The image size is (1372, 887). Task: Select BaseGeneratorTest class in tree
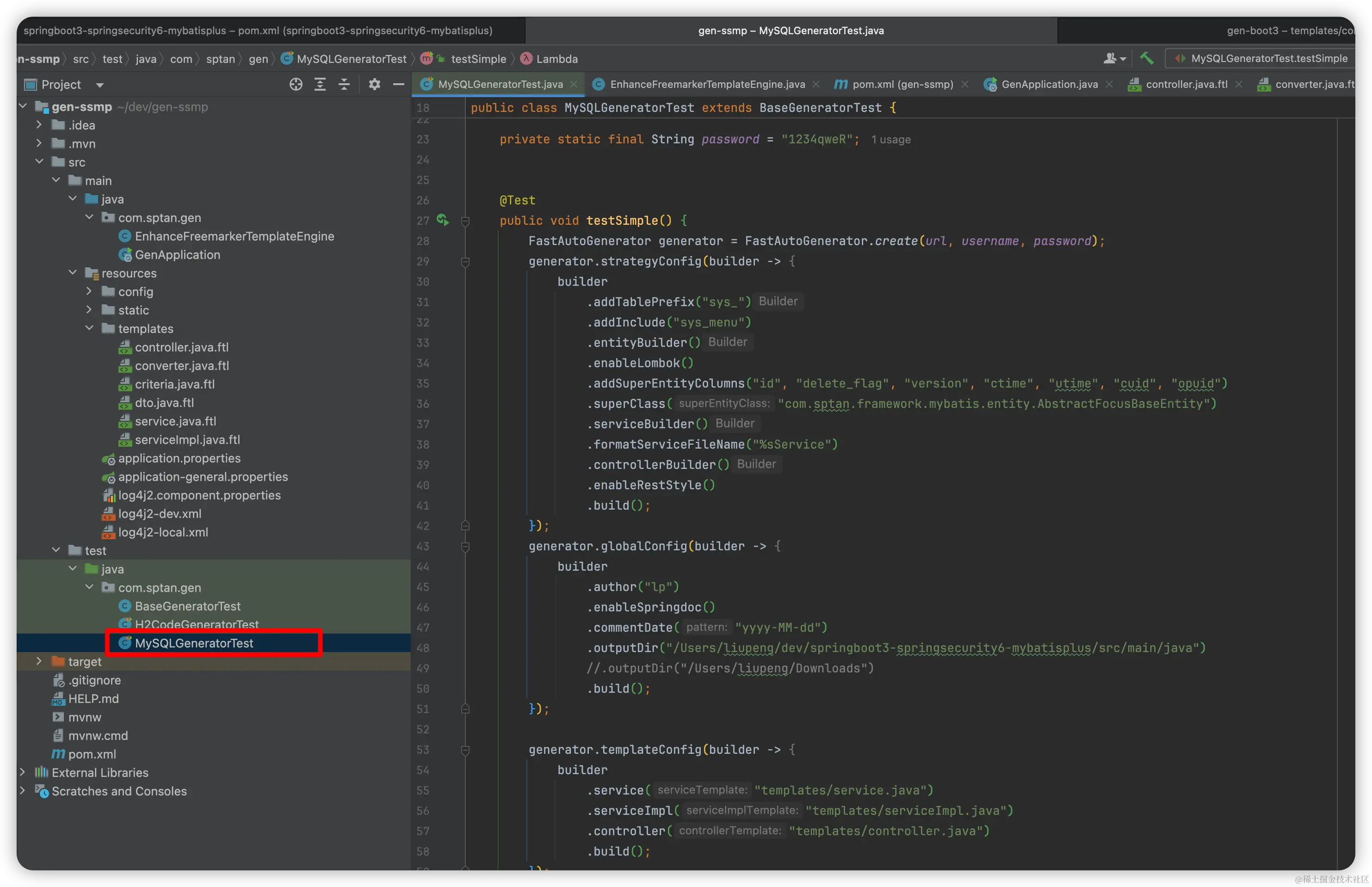pos(187,606)
